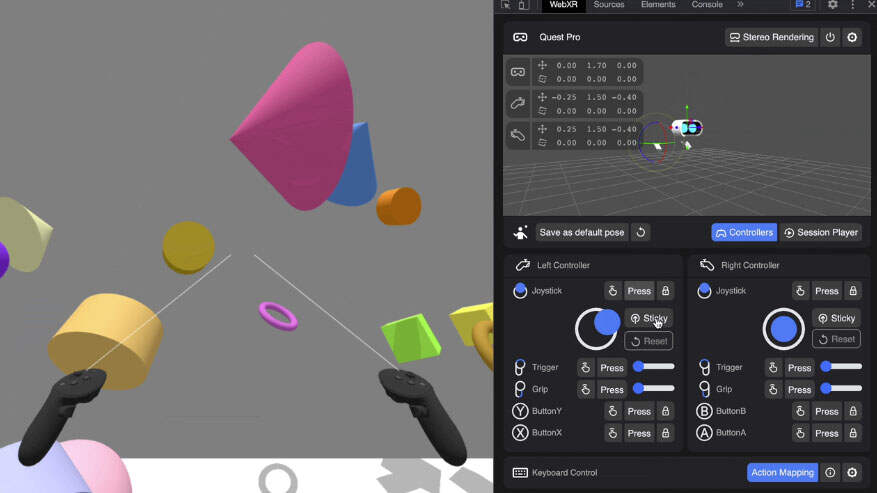Image resolution: width=877 pixels, height=493 pixels.
Task: Click the touch icon for right ButtonB
Action: [x=801, y=411]
